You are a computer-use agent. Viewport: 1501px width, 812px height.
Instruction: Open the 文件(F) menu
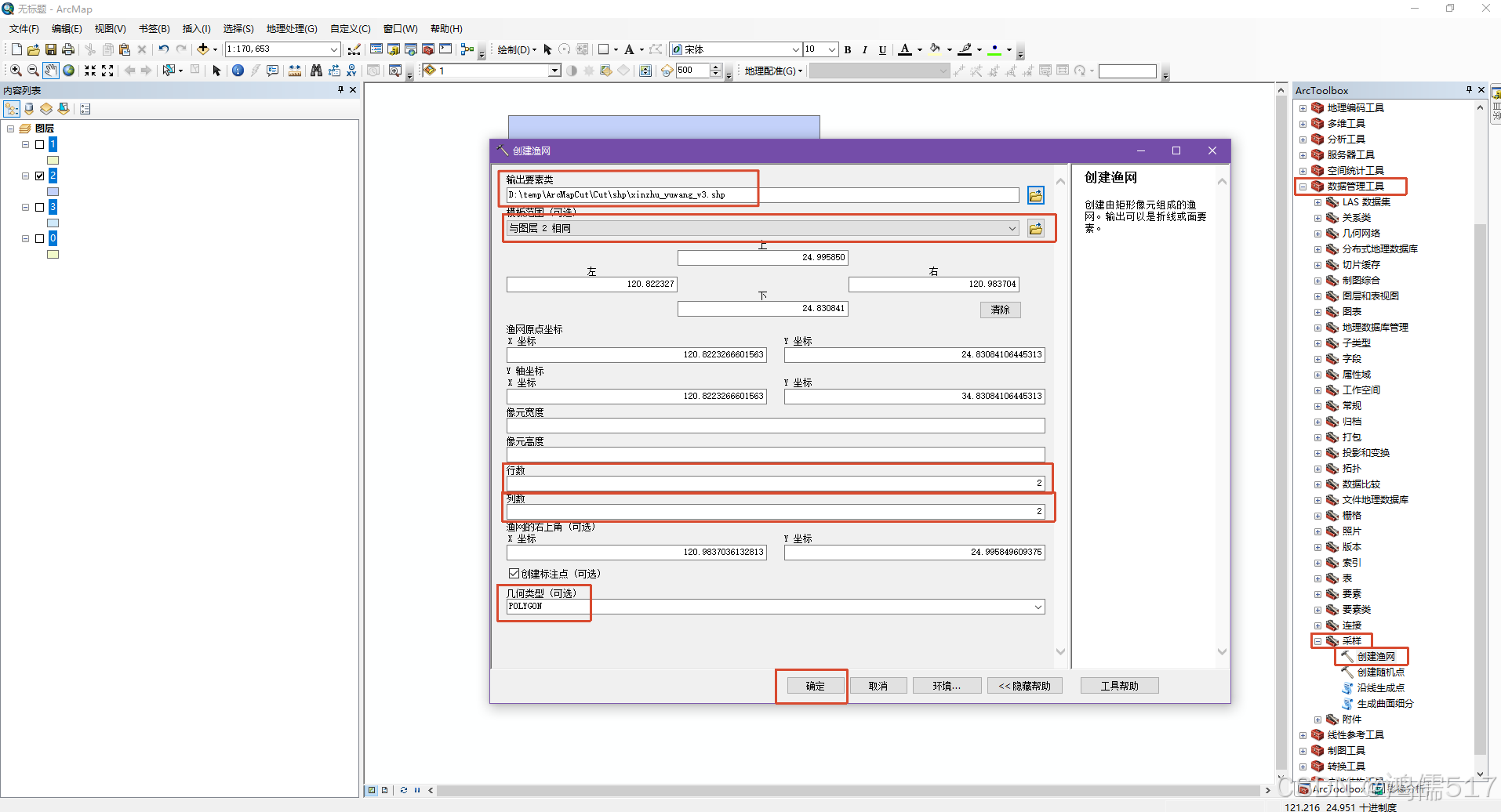24,29
